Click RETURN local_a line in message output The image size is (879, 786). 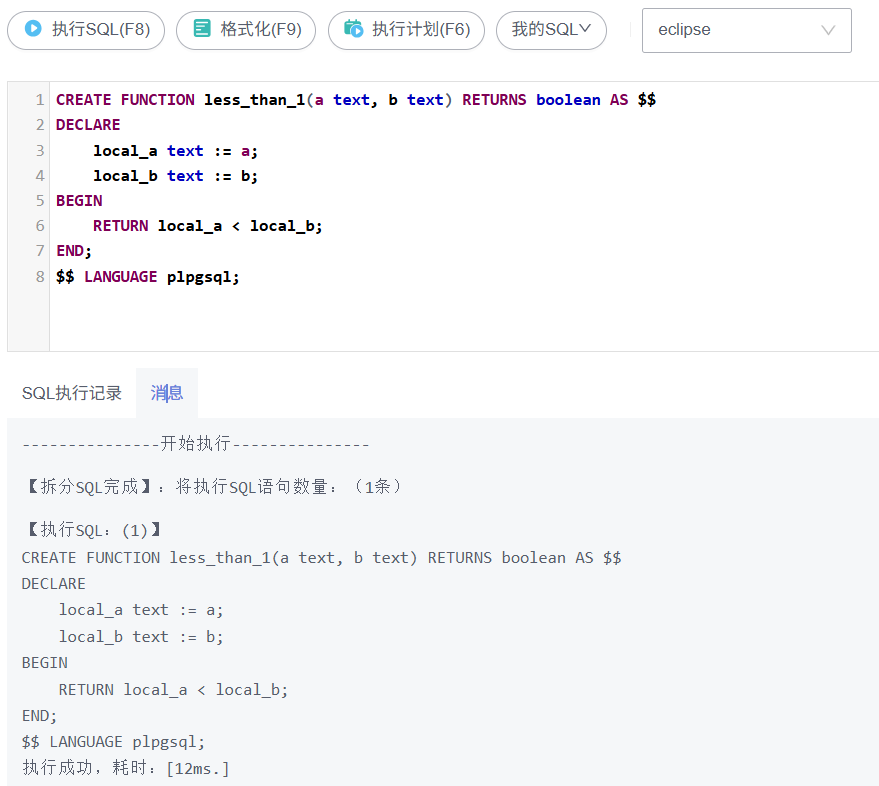click(x=173, y=690)
